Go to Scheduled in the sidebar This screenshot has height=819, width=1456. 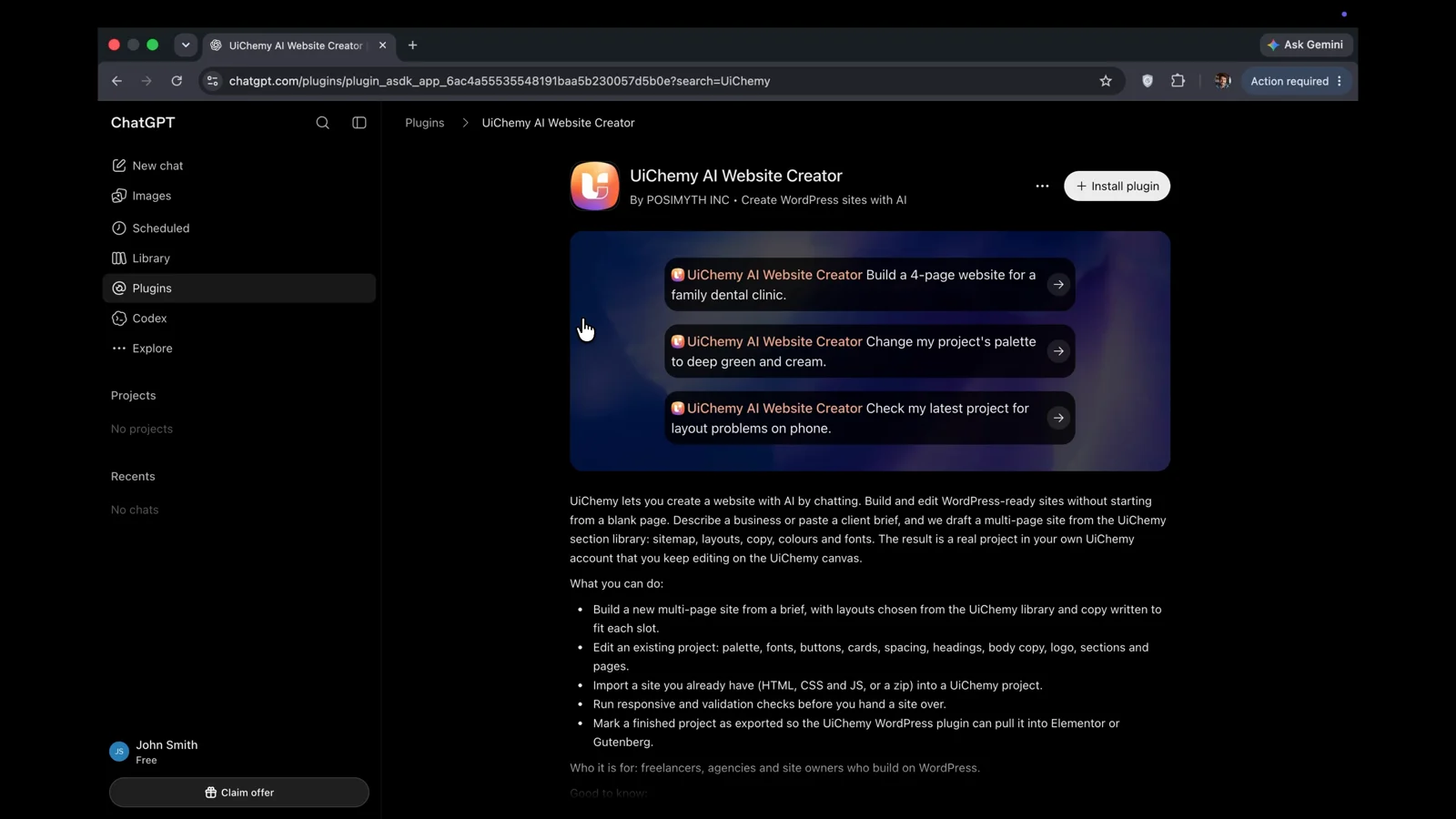tap(238, 228)
